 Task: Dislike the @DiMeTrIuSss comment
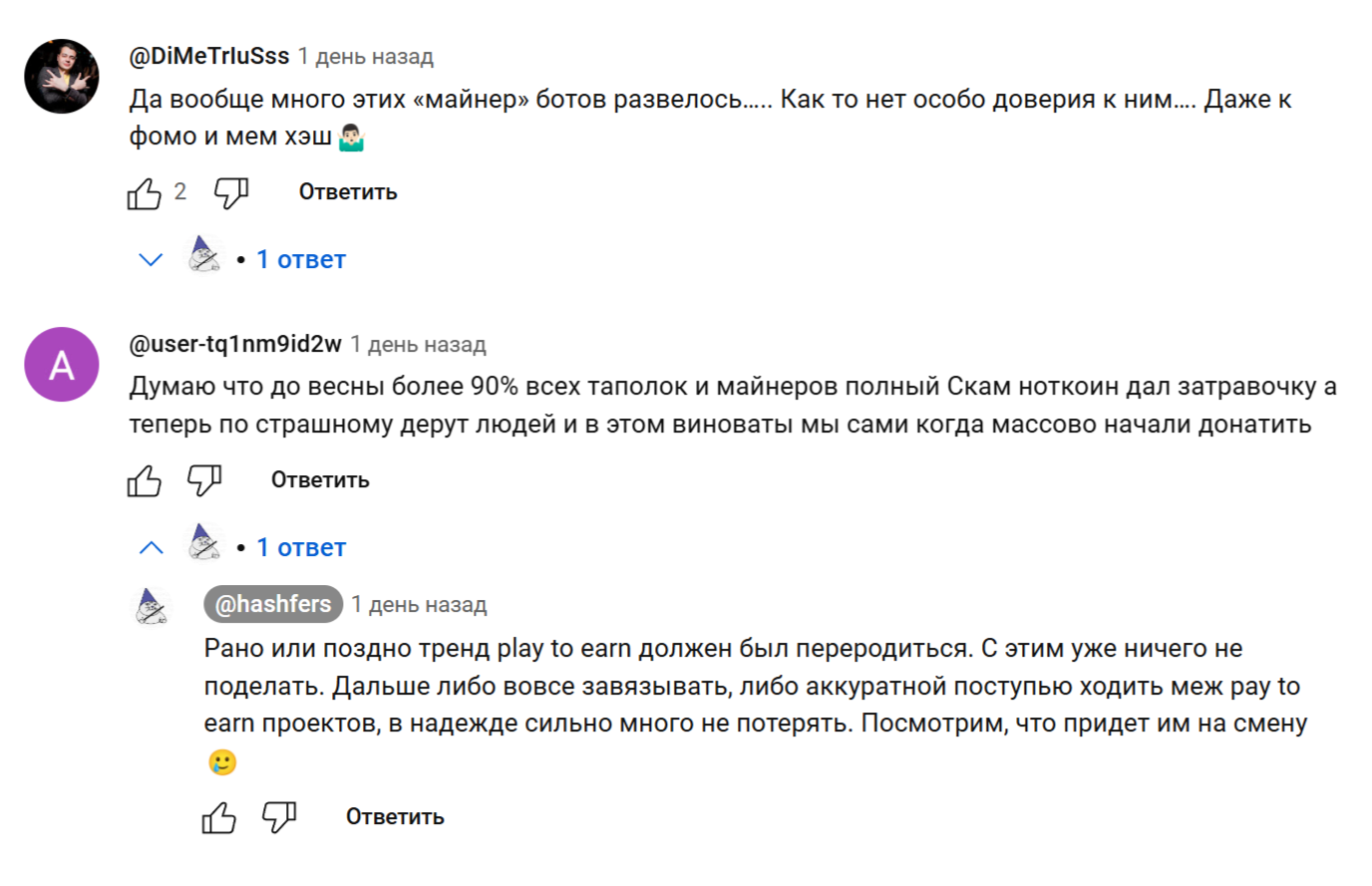(x=231, y=193)
